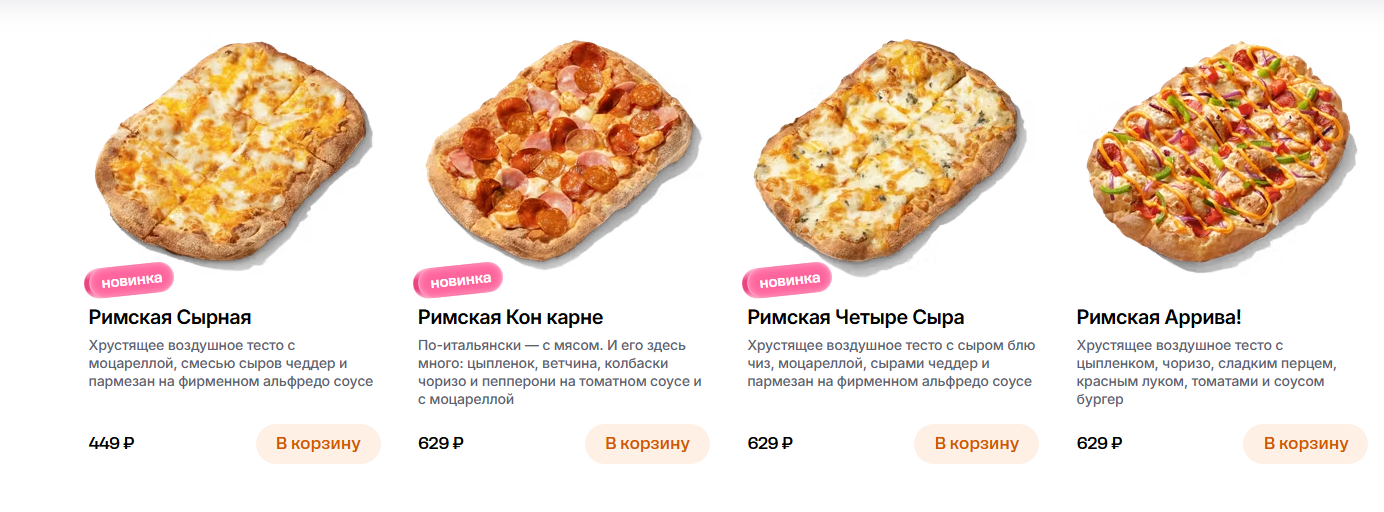Open the Римская Четыре Сыра title link
The height and width of the screenshot is (512, 1384).
point(856,318)
